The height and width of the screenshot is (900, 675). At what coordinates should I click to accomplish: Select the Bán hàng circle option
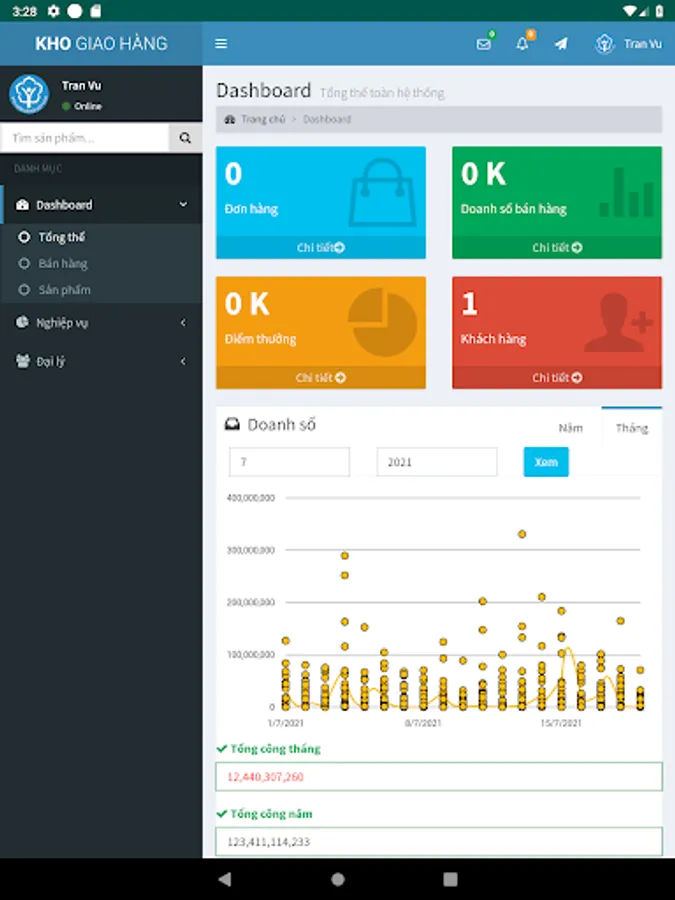24,263
